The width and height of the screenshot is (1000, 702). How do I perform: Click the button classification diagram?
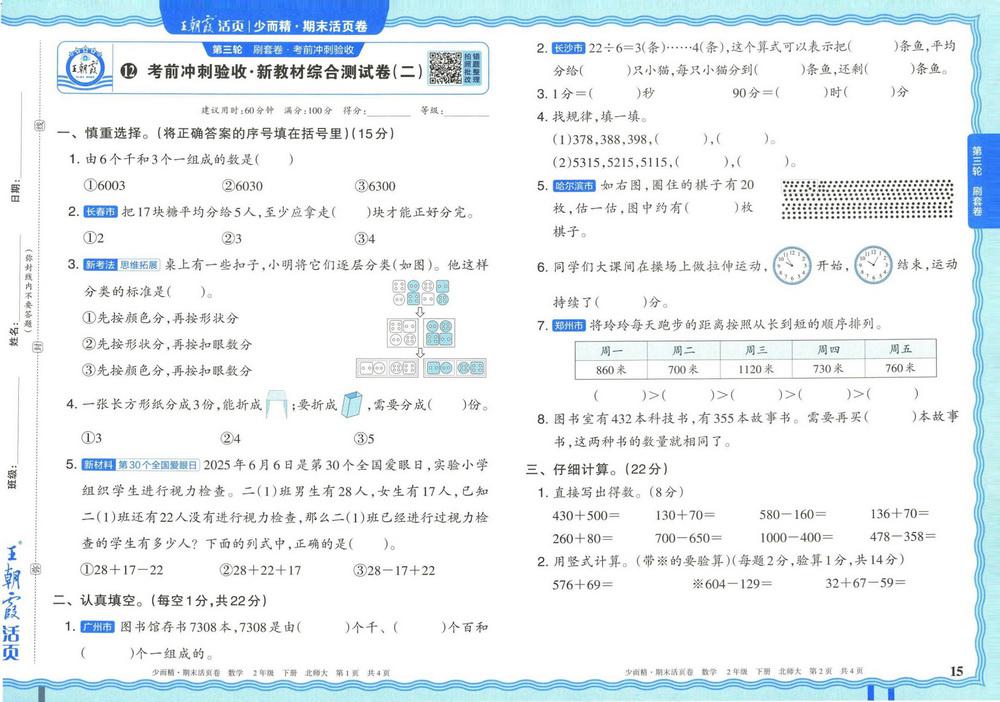pyautogui.click(x=421, y=328)
